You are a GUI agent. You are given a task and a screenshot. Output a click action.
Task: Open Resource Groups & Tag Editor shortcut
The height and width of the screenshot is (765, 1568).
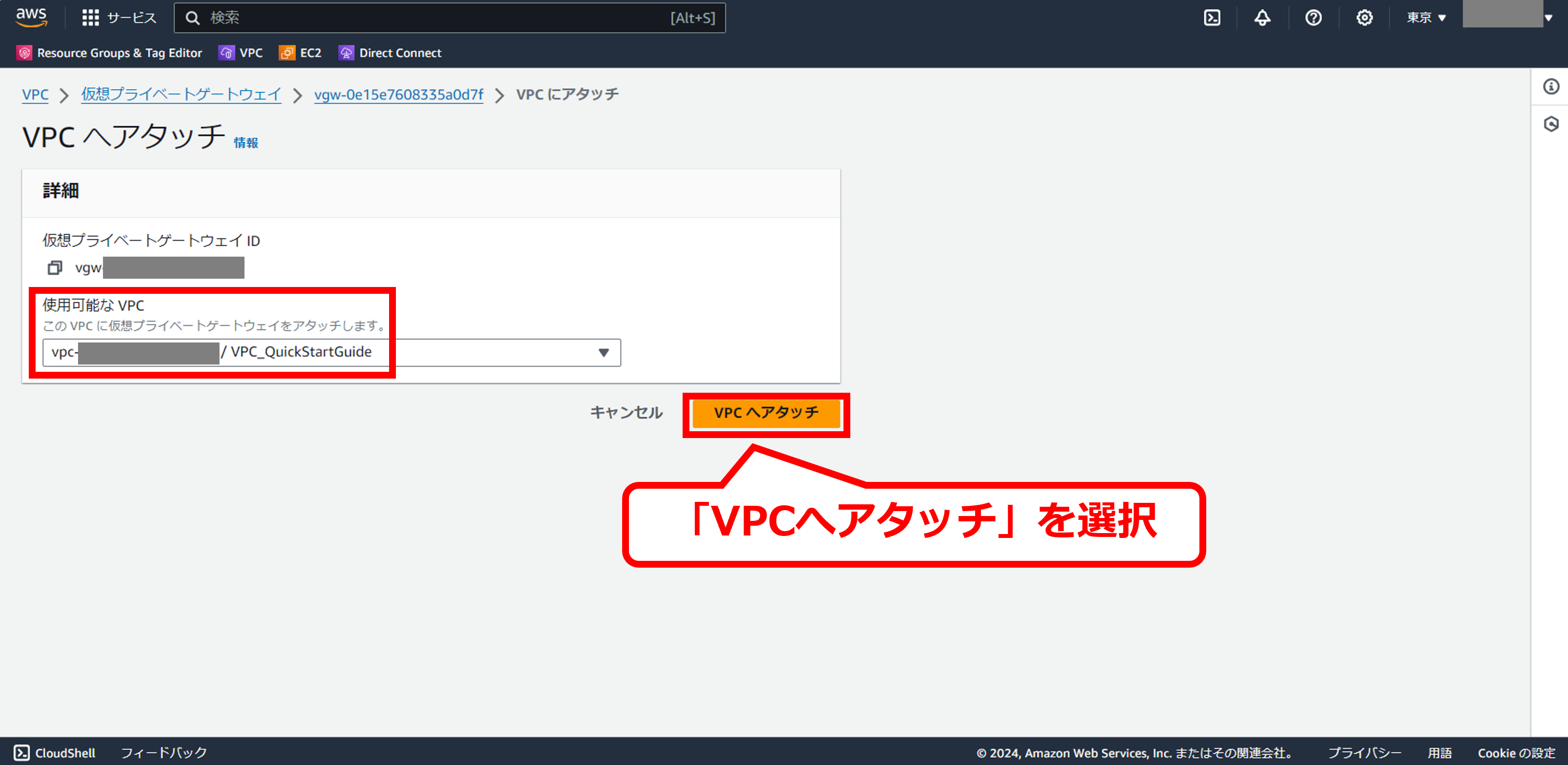[110, 53]
